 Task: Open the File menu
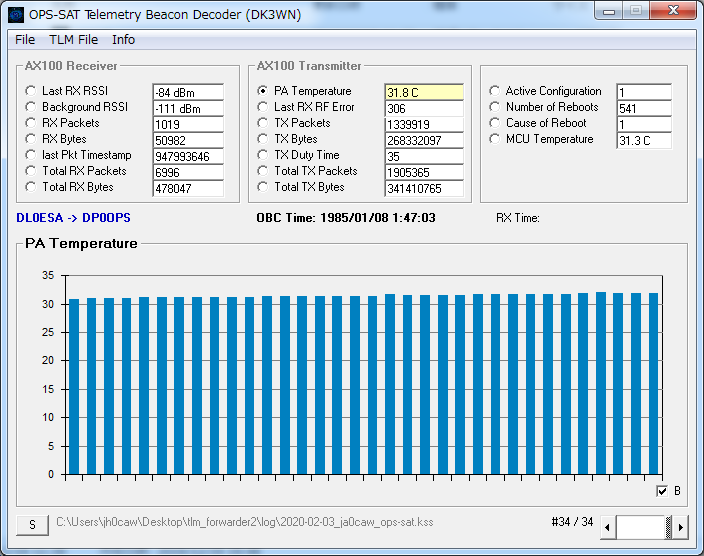25,40
